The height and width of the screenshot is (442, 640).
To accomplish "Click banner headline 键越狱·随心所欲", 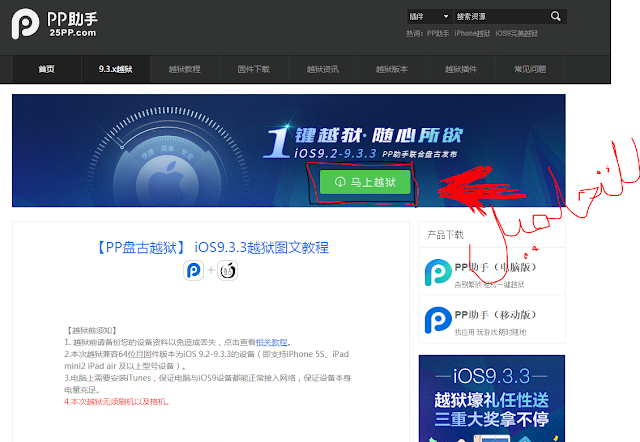I will pos(378,135).
